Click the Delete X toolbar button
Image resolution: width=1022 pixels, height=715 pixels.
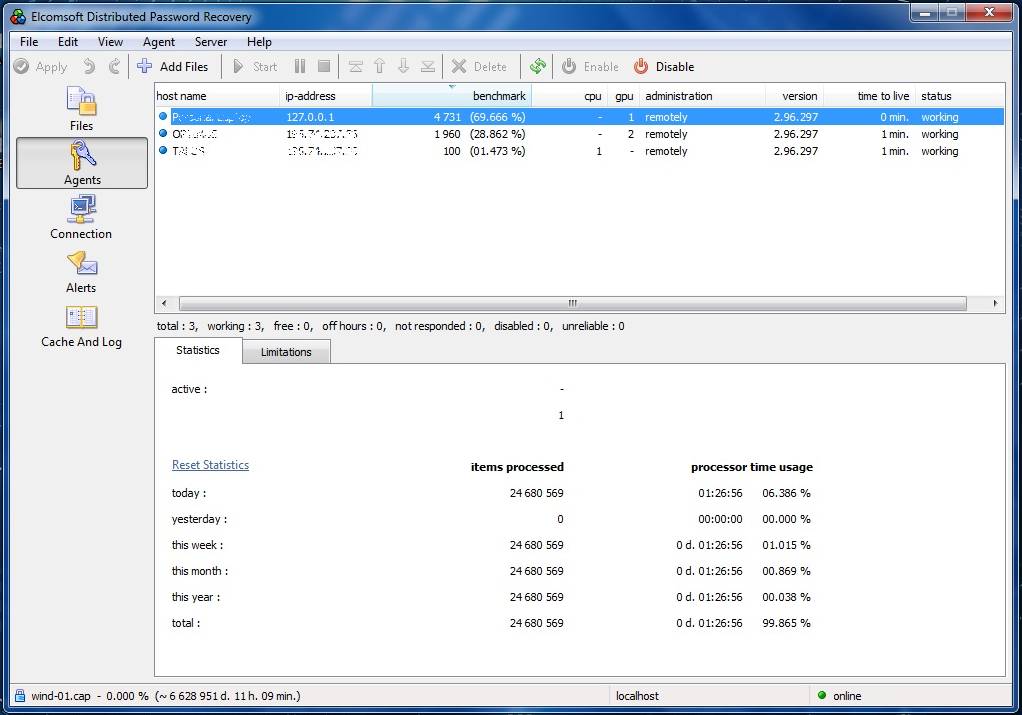[x=479, y=66]
